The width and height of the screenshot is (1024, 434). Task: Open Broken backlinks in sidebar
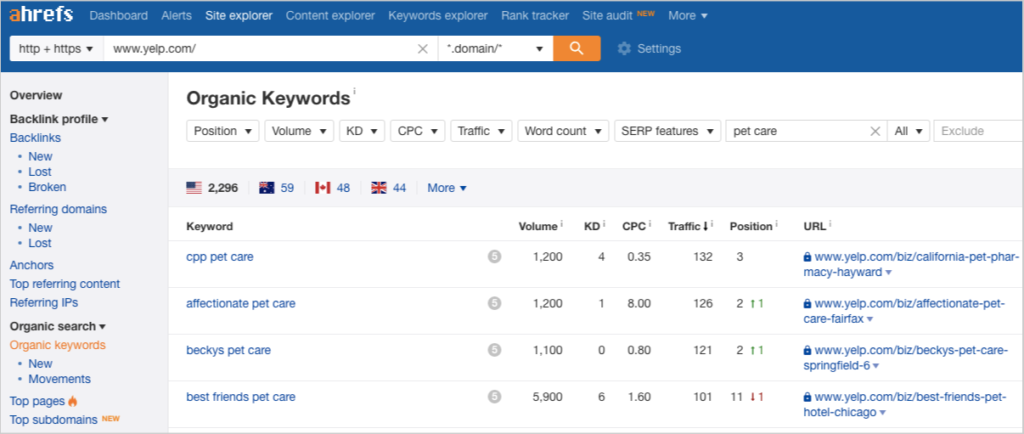pyautogui.click(x=47, y=187)
